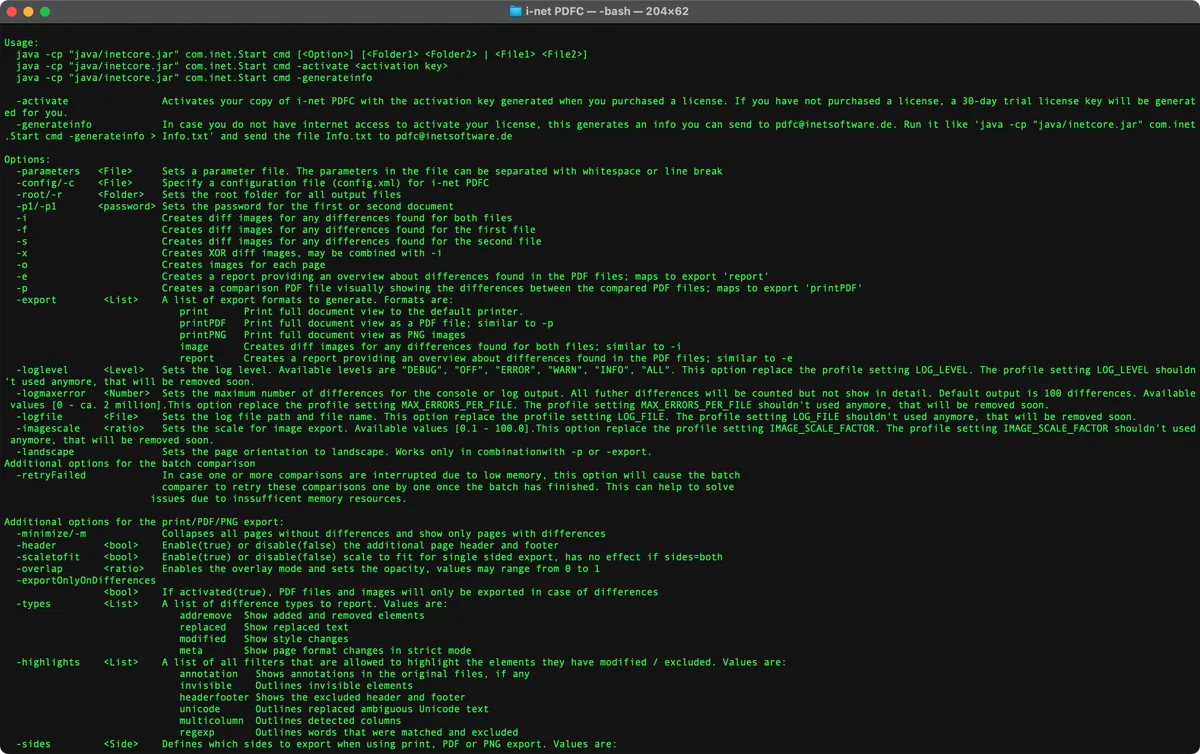Click the '-loglevel' option text
Image resolution: width=1200 pixels, height=754 pixels.
tap(43, 369)
